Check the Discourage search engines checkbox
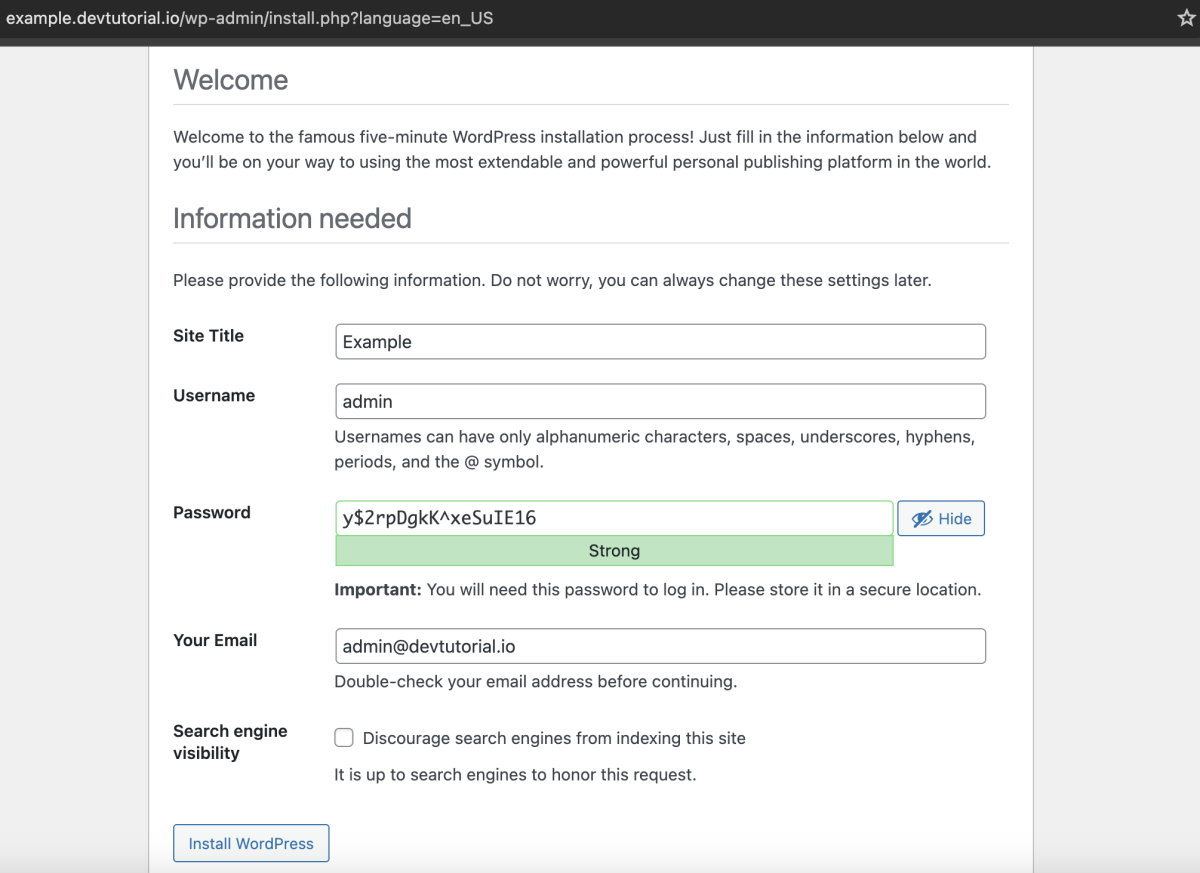The image size is (1200, 873). [x=344, y=738]
